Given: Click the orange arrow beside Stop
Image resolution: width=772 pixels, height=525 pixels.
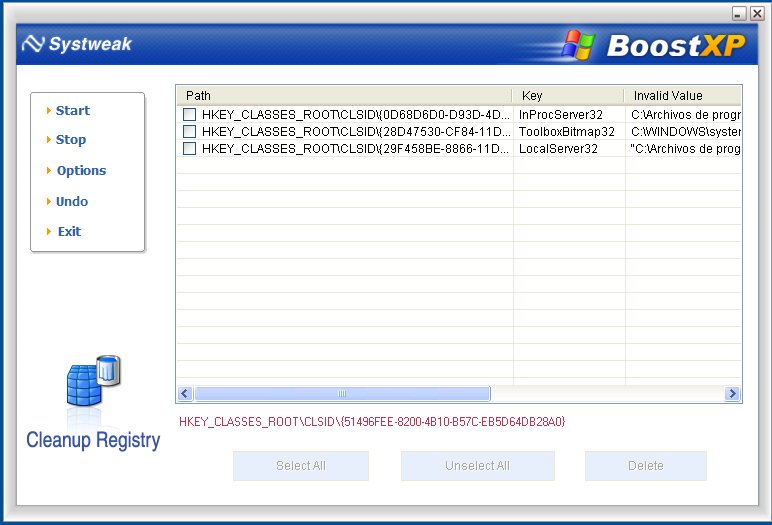Looking at the screenshot, I should 49,140.
